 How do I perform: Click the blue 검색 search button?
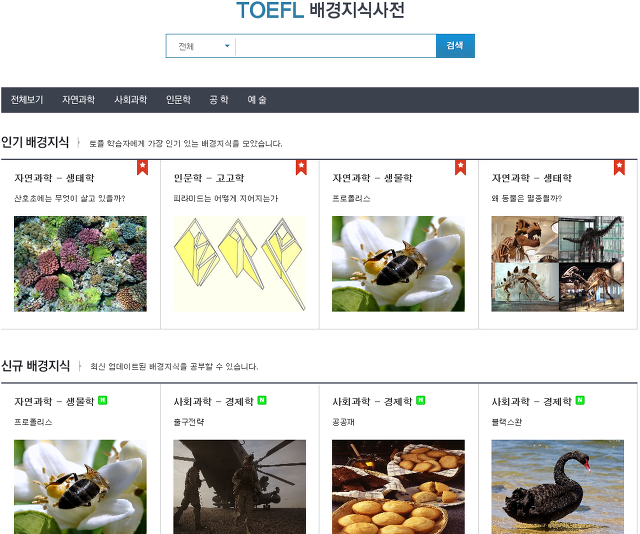[x=455, y=46]
